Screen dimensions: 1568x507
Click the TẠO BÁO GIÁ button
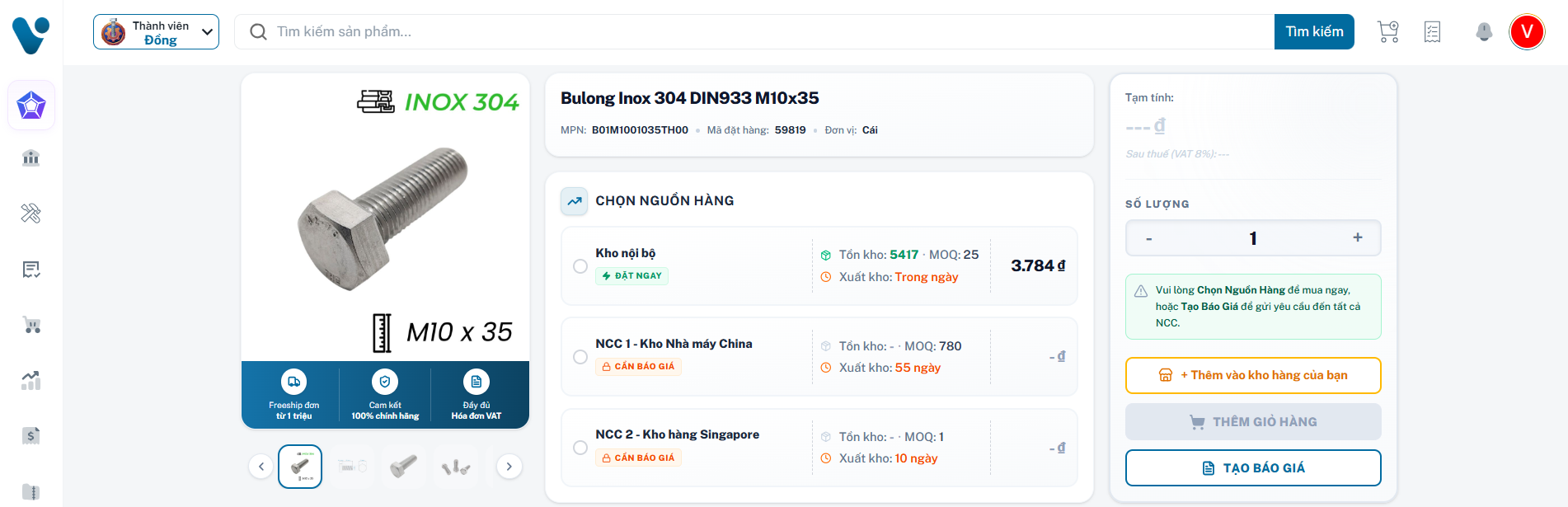tap(1253, 468)
